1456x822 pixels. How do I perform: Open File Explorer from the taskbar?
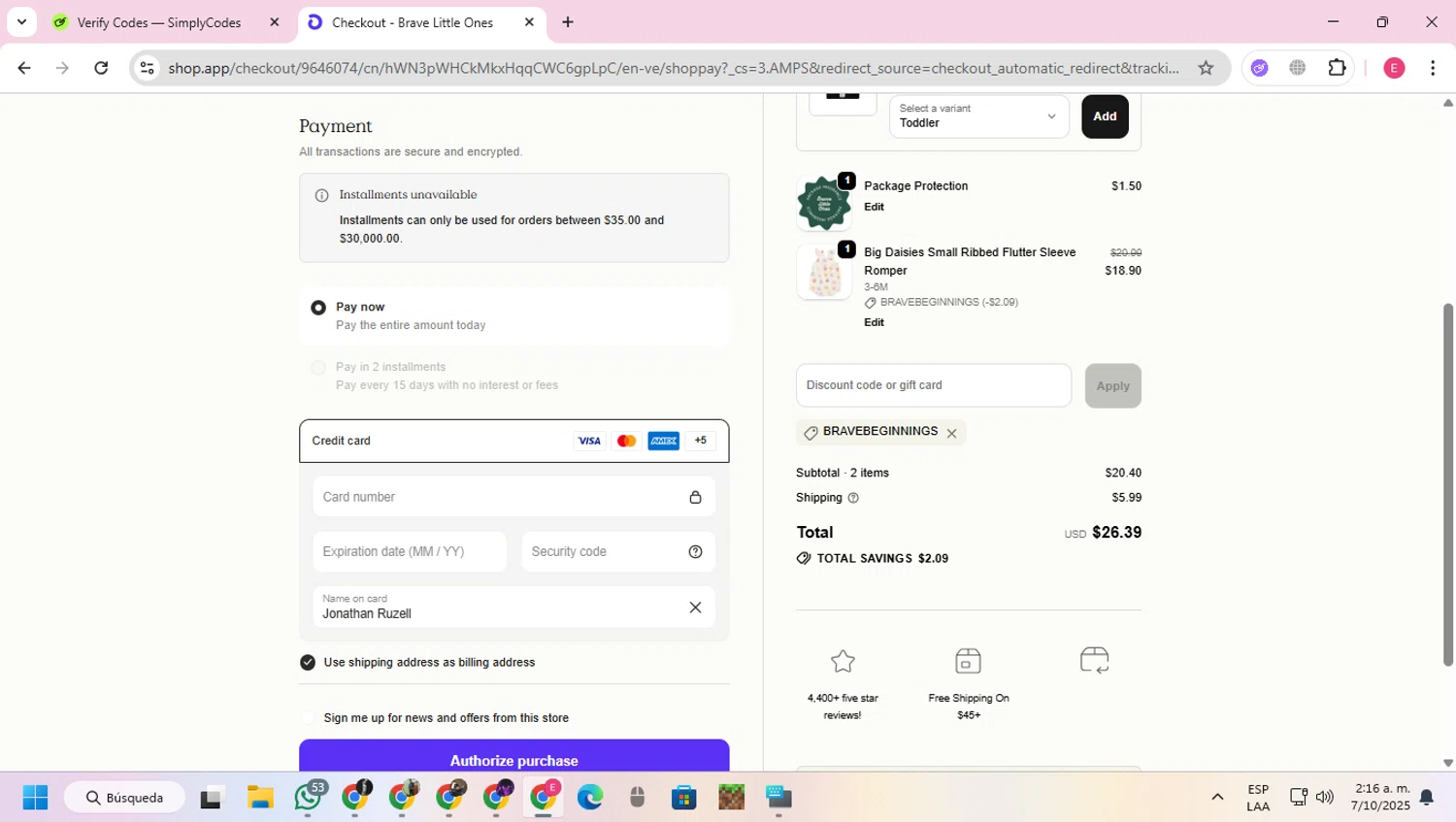pyautogui.click(x=260, y=798)
